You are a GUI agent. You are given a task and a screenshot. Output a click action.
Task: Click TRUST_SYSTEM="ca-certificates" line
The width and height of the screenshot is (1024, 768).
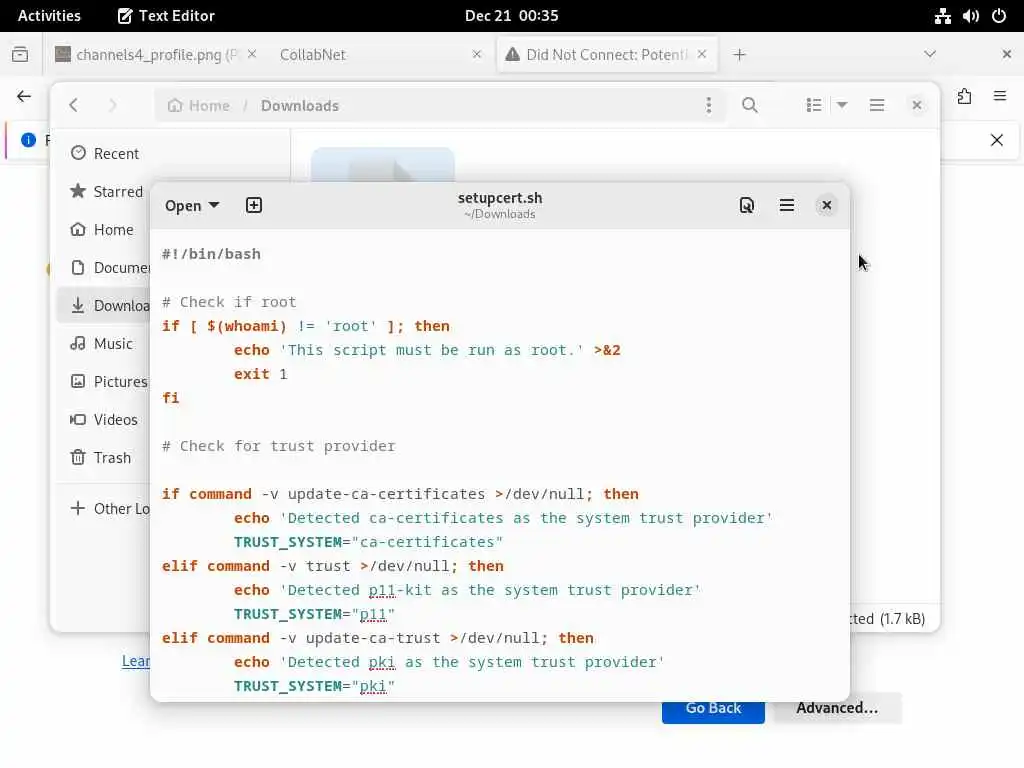click(x=368, y=542)
